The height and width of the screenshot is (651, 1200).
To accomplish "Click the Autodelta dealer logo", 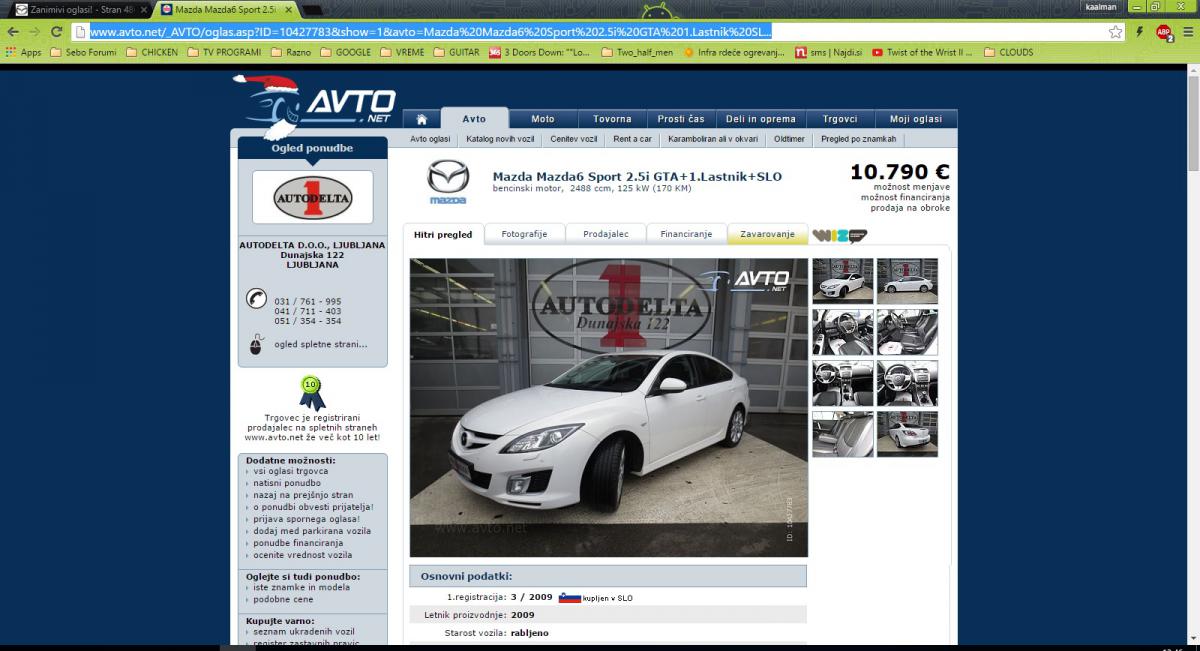I will pyautogui.click(x=312, y=197).
